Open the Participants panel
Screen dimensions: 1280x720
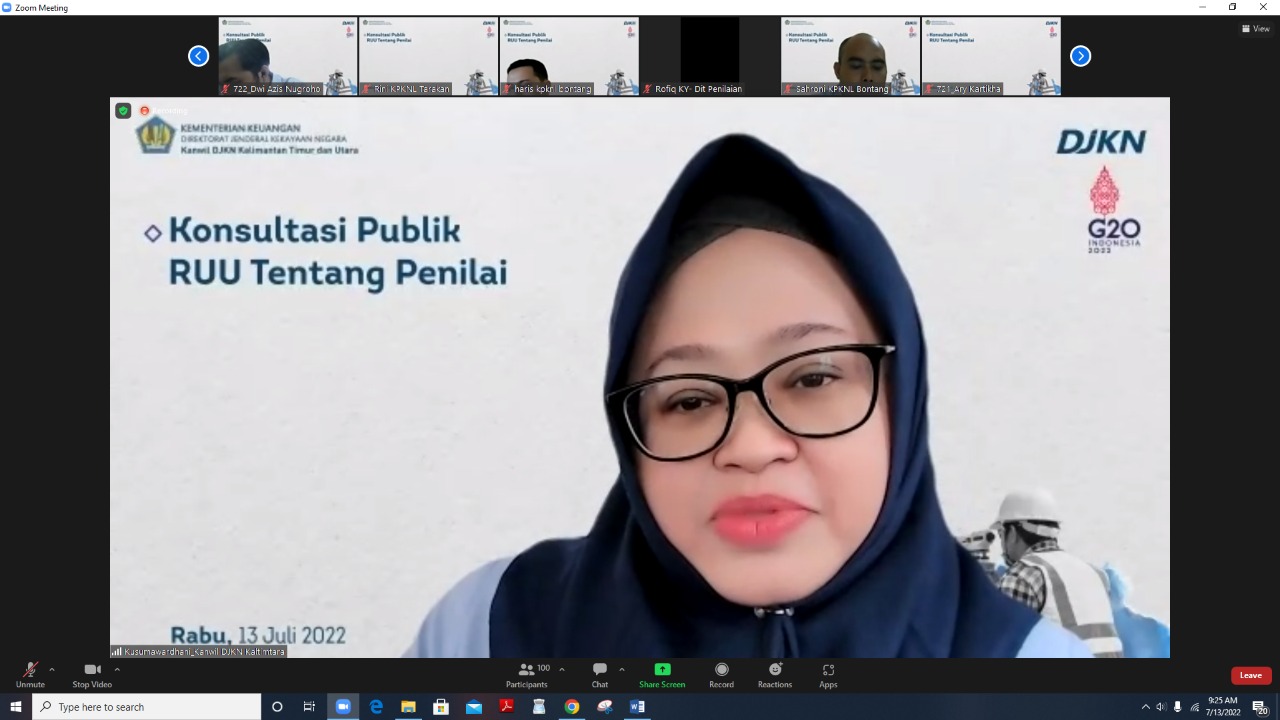point(526,674)
